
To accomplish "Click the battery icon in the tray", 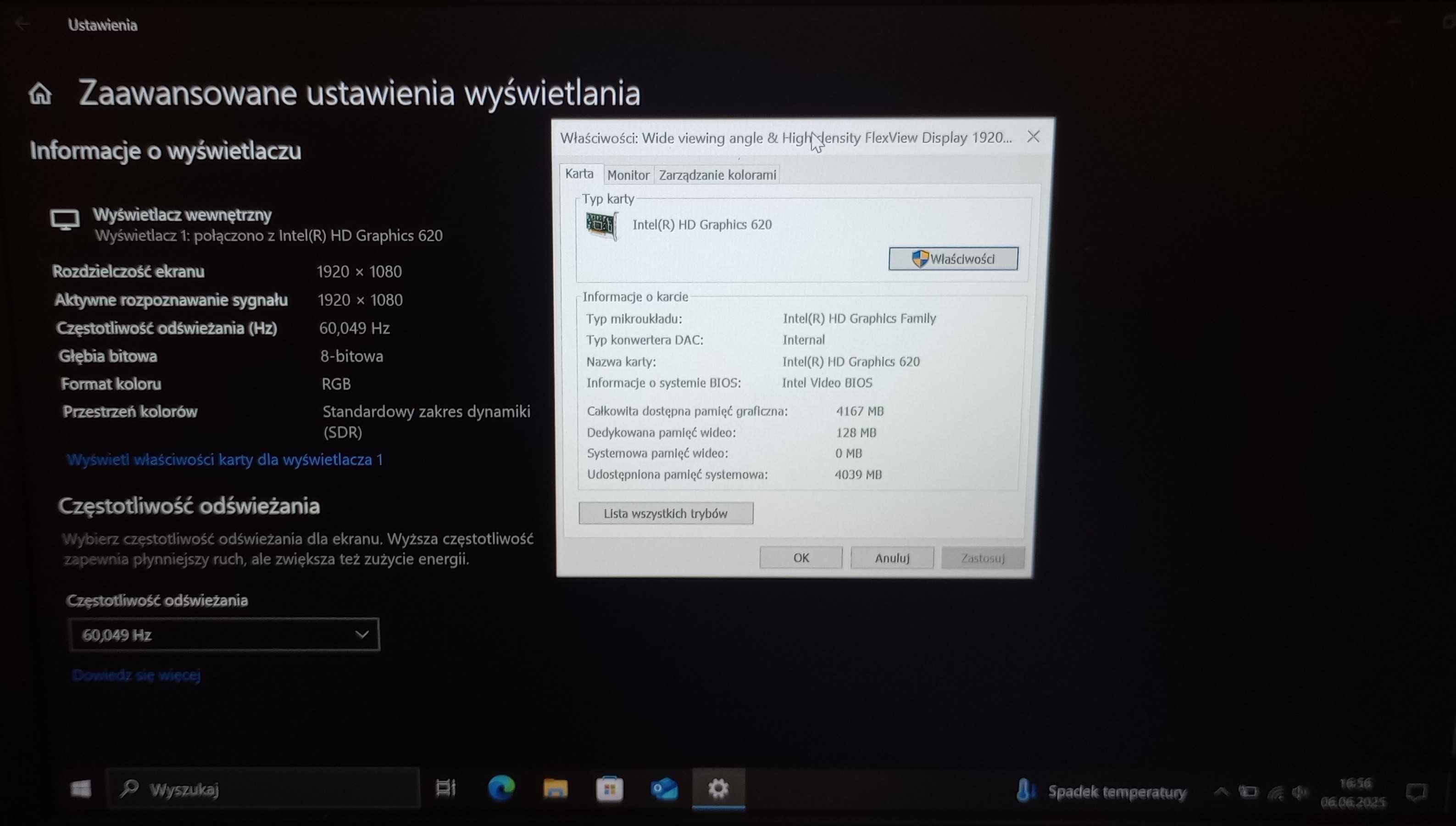I will (x=1248, y=792).
